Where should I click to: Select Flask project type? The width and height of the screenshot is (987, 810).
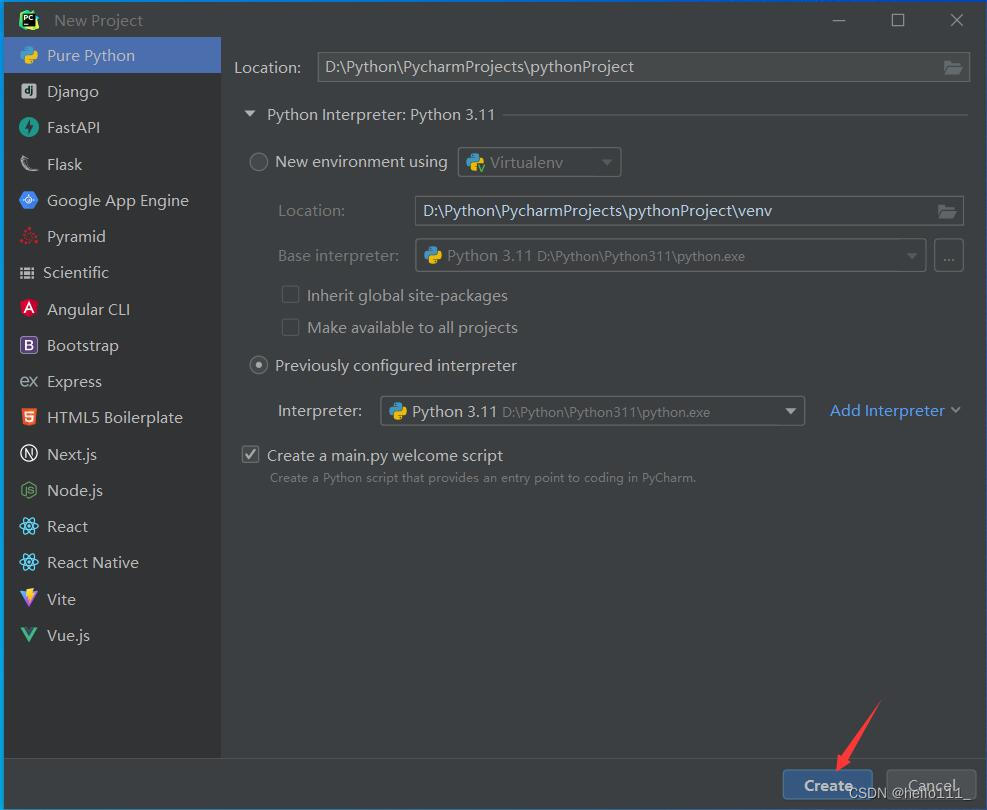tap(113, 164)
